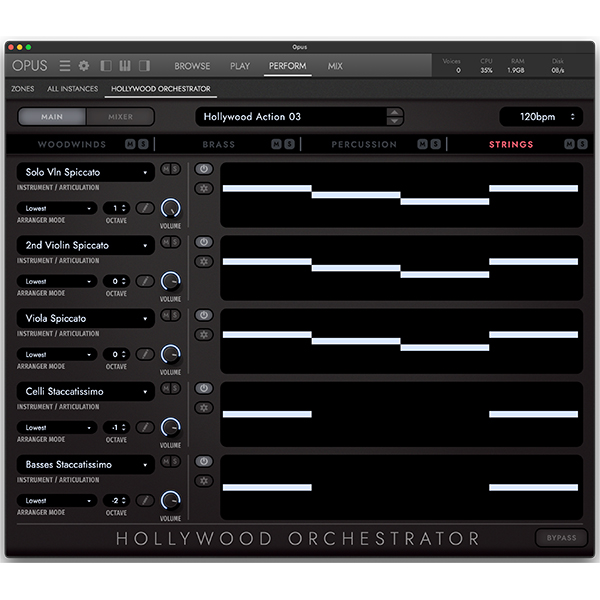Click the Bypass button
This screenshot has height=600, width=600.
click(x=561, y=538)
